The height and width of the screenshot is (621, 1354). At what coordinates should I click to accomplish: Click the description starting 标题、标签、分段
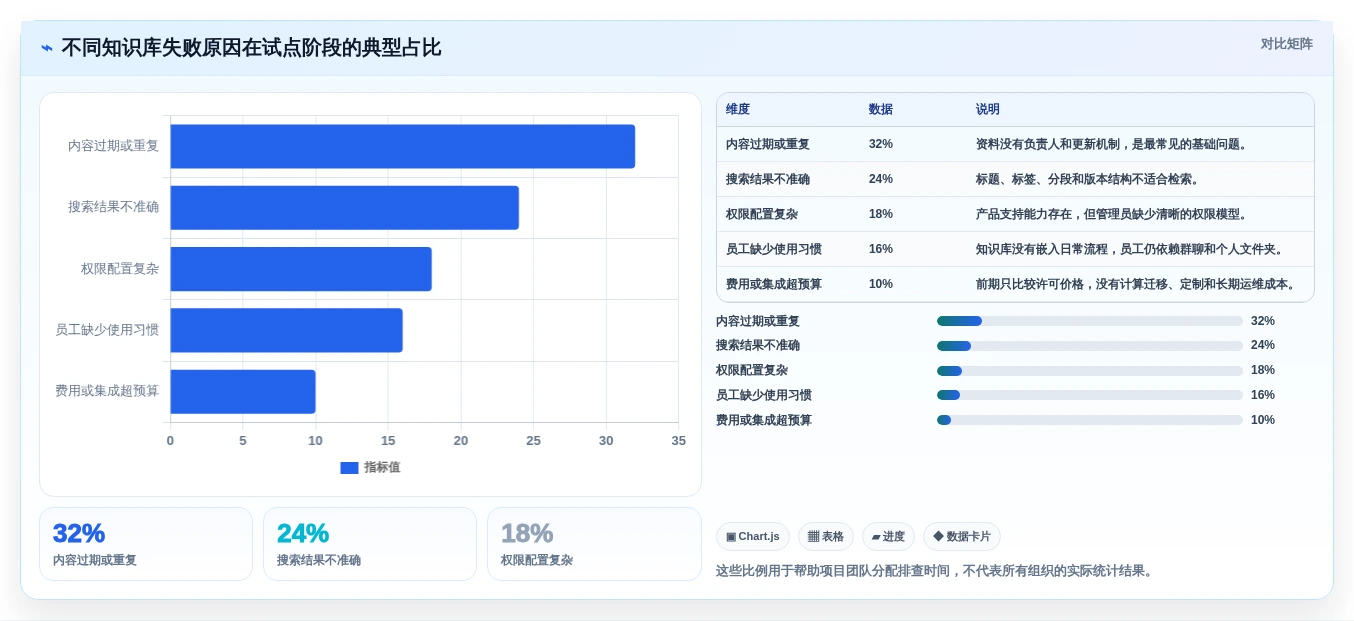pos(1087,179)
